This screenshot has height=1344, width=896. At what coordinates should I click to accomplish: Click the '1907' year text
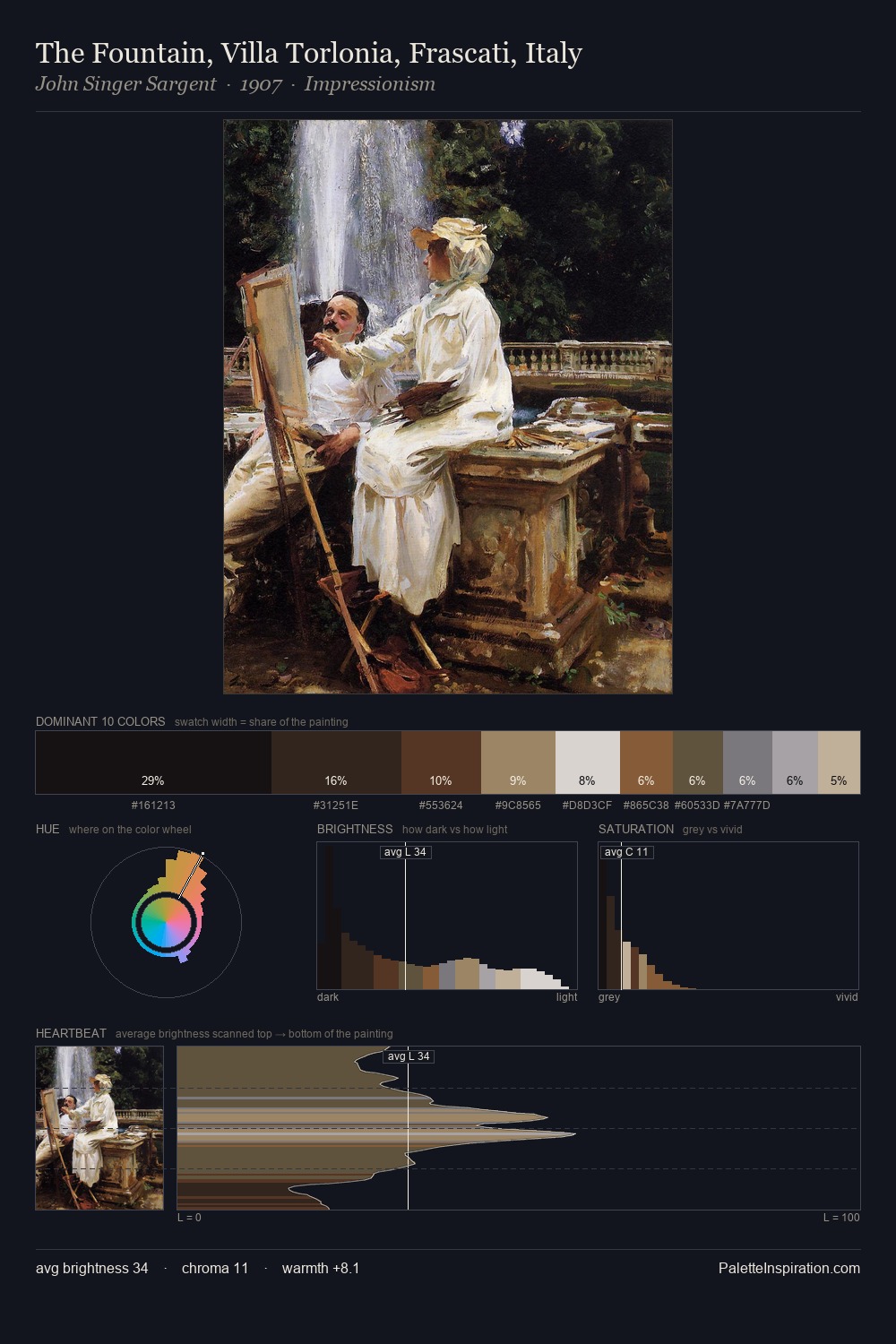pos(261,84)
